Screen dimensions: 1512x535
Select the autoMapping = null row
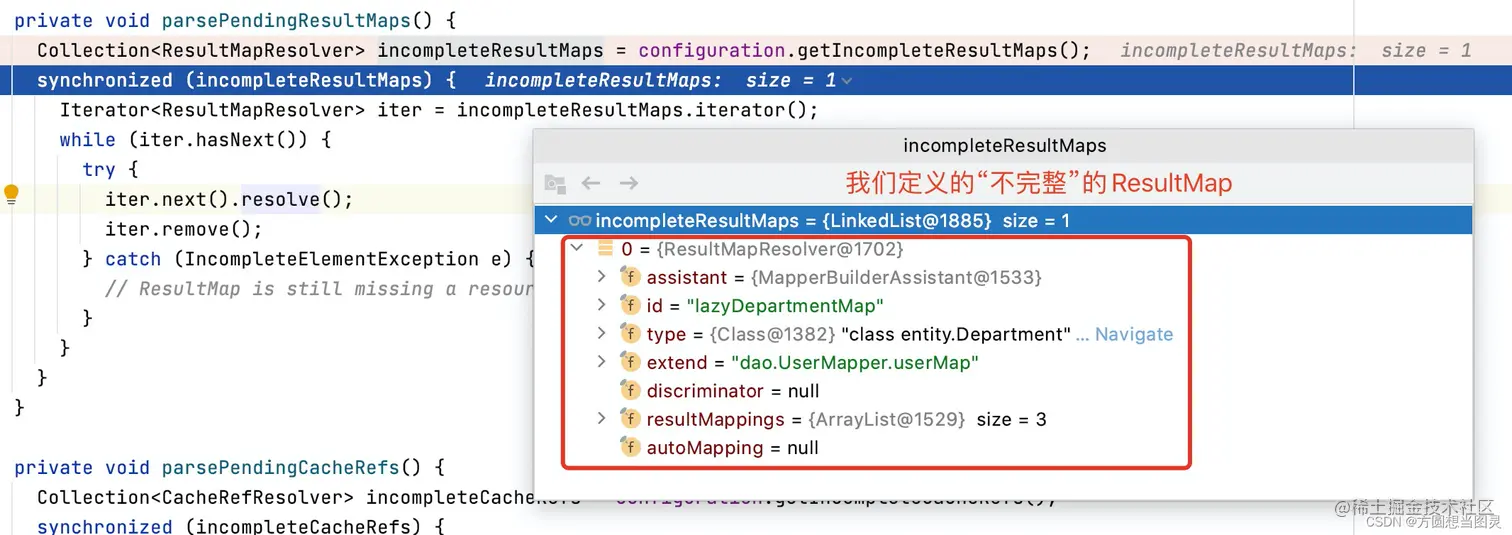1003,448
